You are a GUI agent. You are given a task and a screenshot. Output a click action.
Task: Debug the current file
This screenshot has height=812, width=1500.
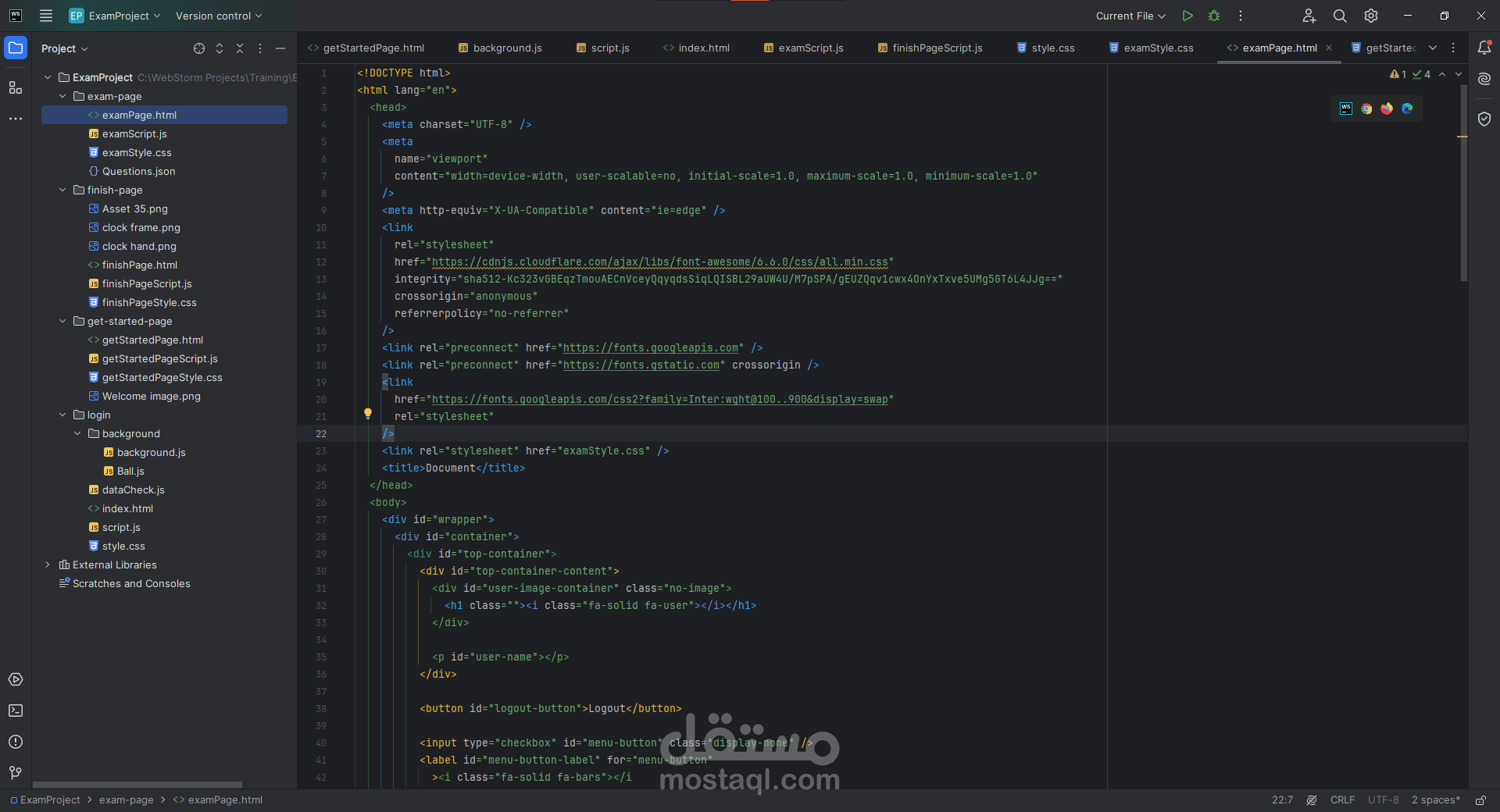(1214, 16)
